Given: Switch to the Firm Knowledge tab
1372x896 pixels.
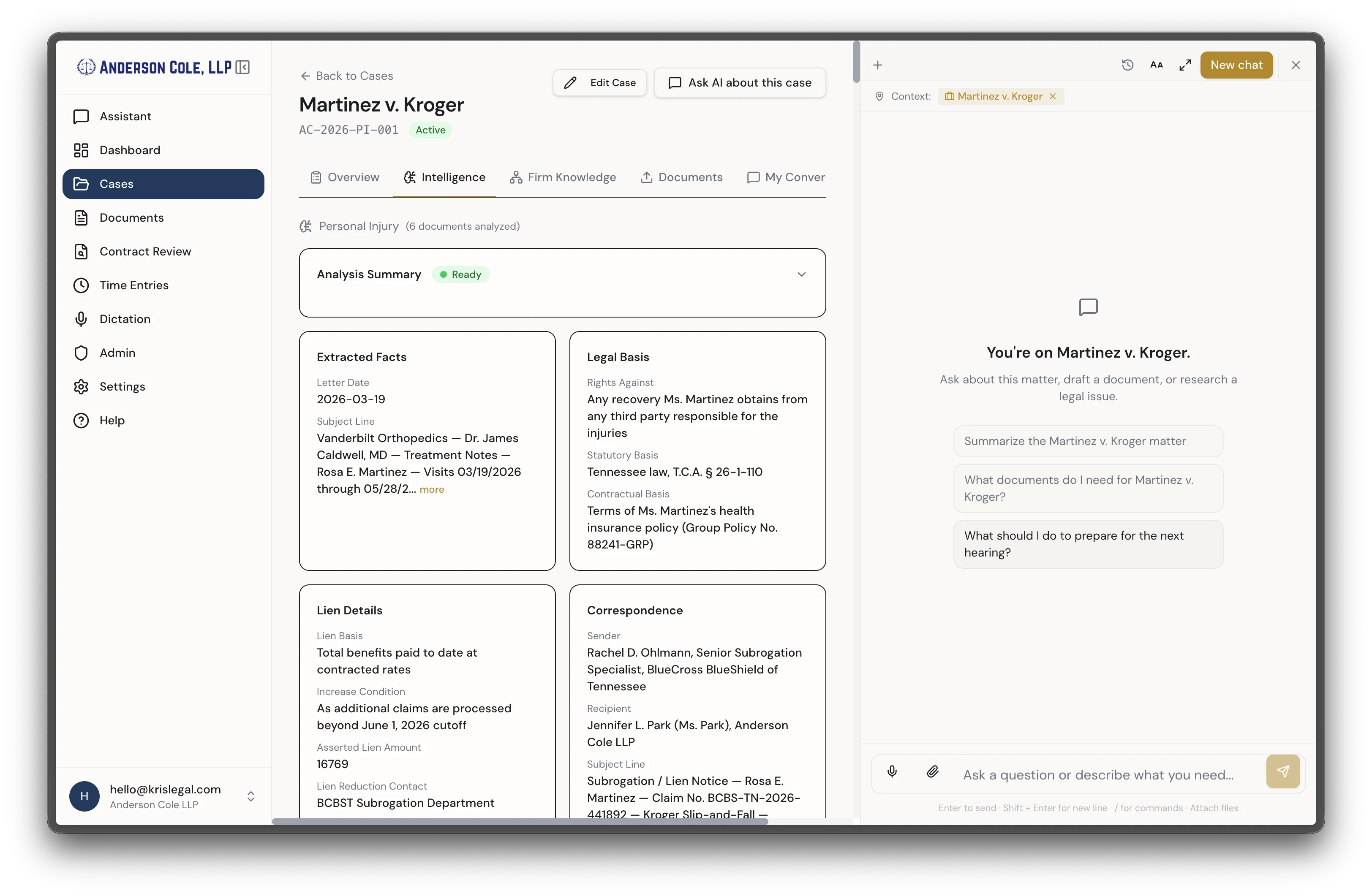Looking at the screenshot, I should pos(563,177).
